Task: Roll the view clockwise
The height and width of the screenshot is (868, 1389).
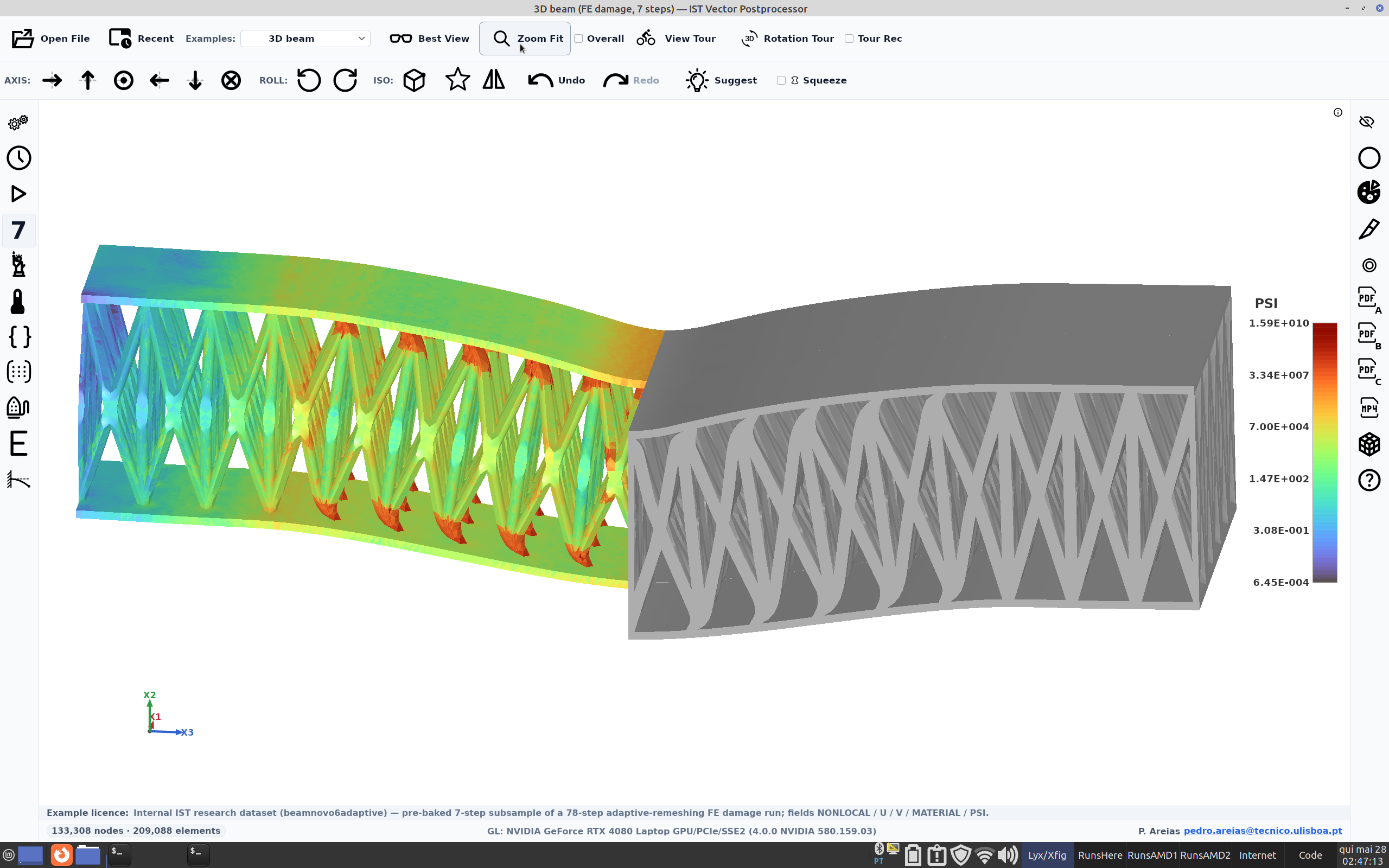Action: click(x=345, y=80)
